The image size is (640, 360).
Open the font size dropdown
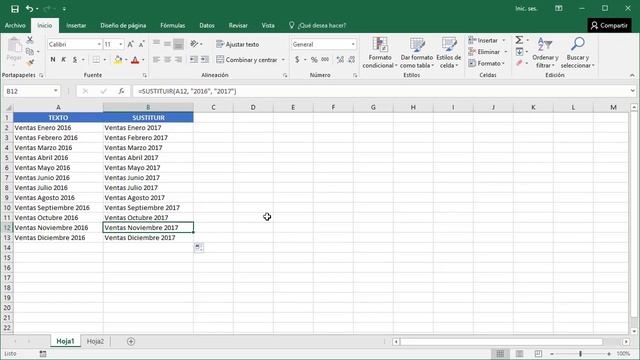point(121,44)
